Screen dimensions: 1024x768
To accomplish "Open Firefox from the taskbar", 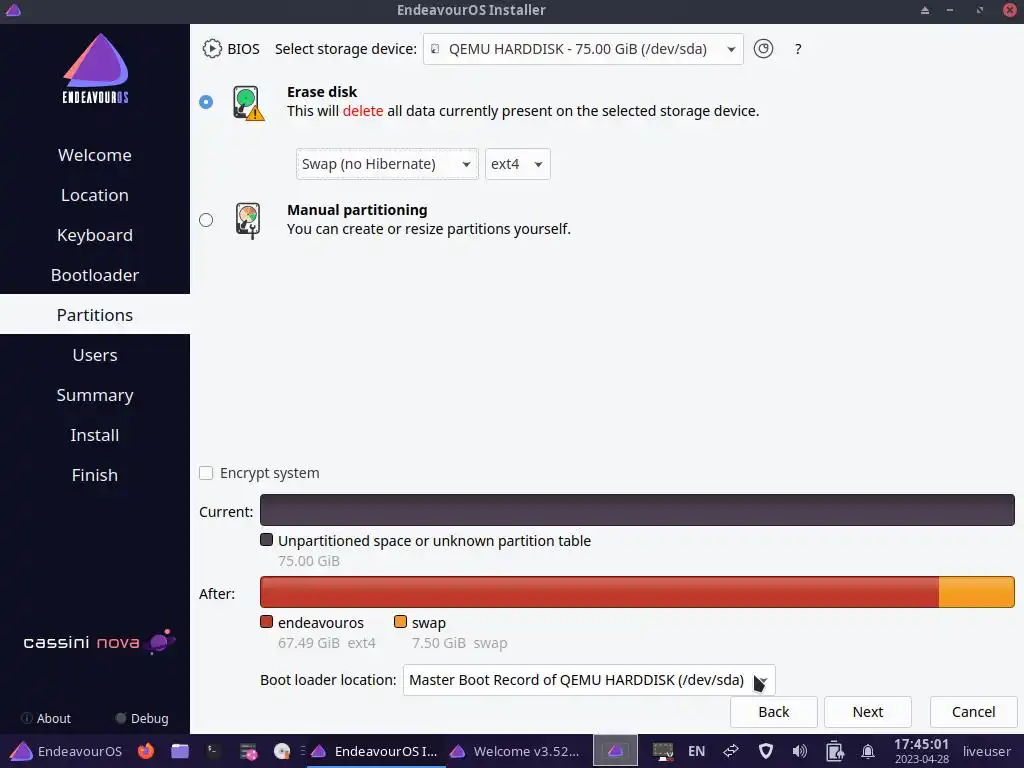I will coord(146,751).
